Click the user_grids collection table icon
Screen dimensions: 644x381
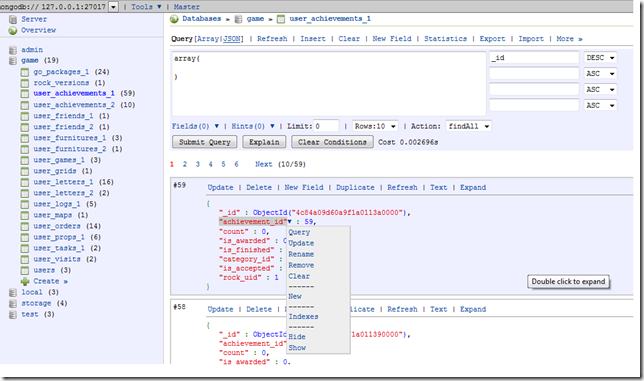(x=25, y=171)
